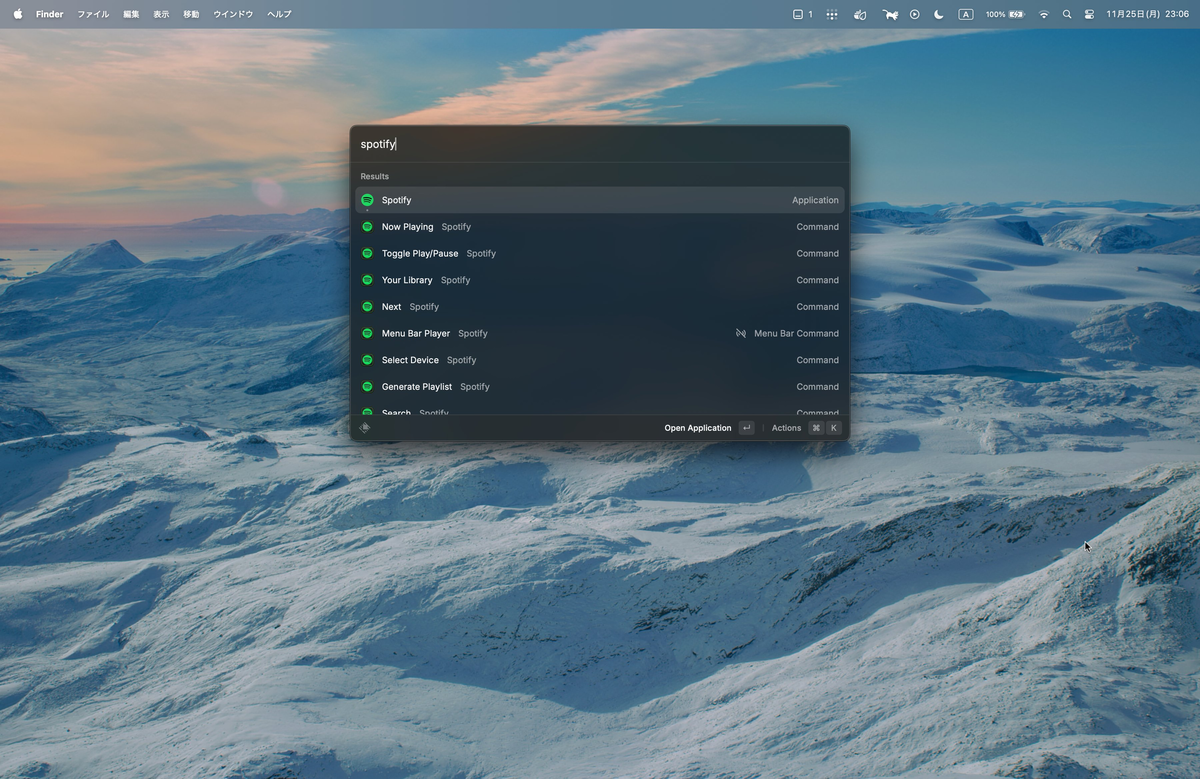
Task: Open the 編集 menu
Action: pos(131,14)
